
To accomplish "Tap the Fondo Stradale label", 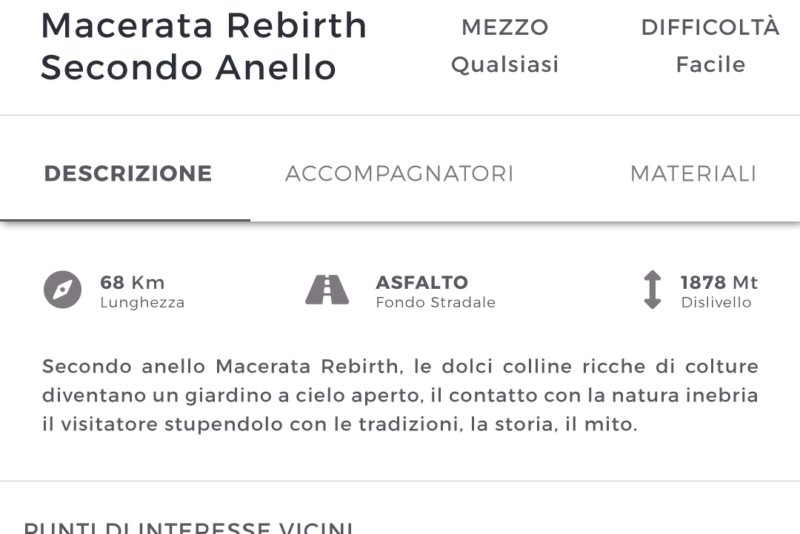I will [436, 302].
